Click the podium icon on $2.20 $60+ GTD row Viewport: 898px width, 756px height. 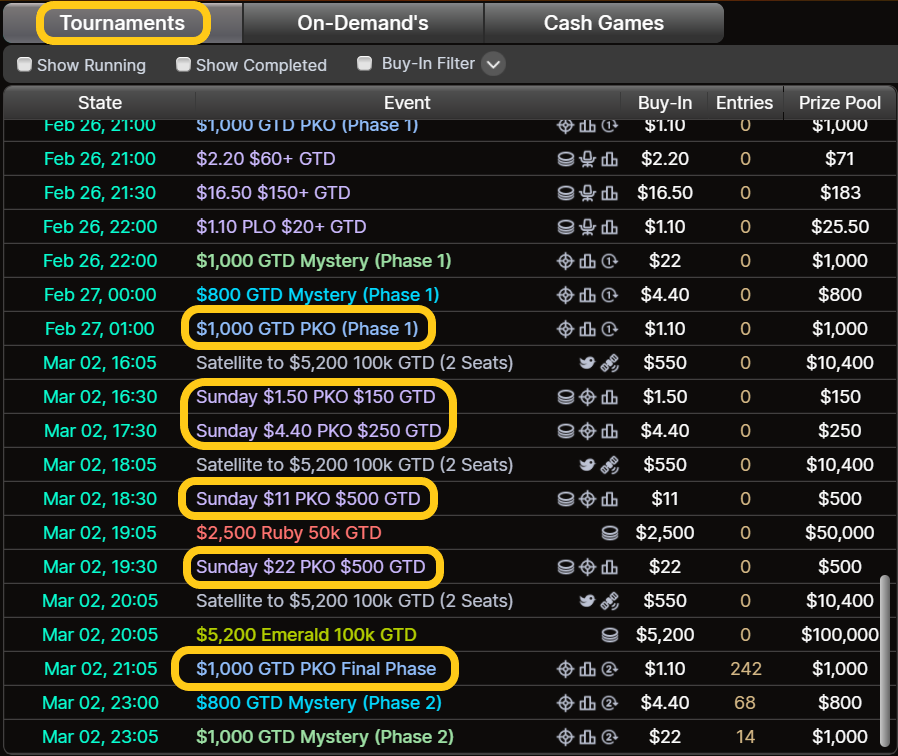[x=609, y=159]
